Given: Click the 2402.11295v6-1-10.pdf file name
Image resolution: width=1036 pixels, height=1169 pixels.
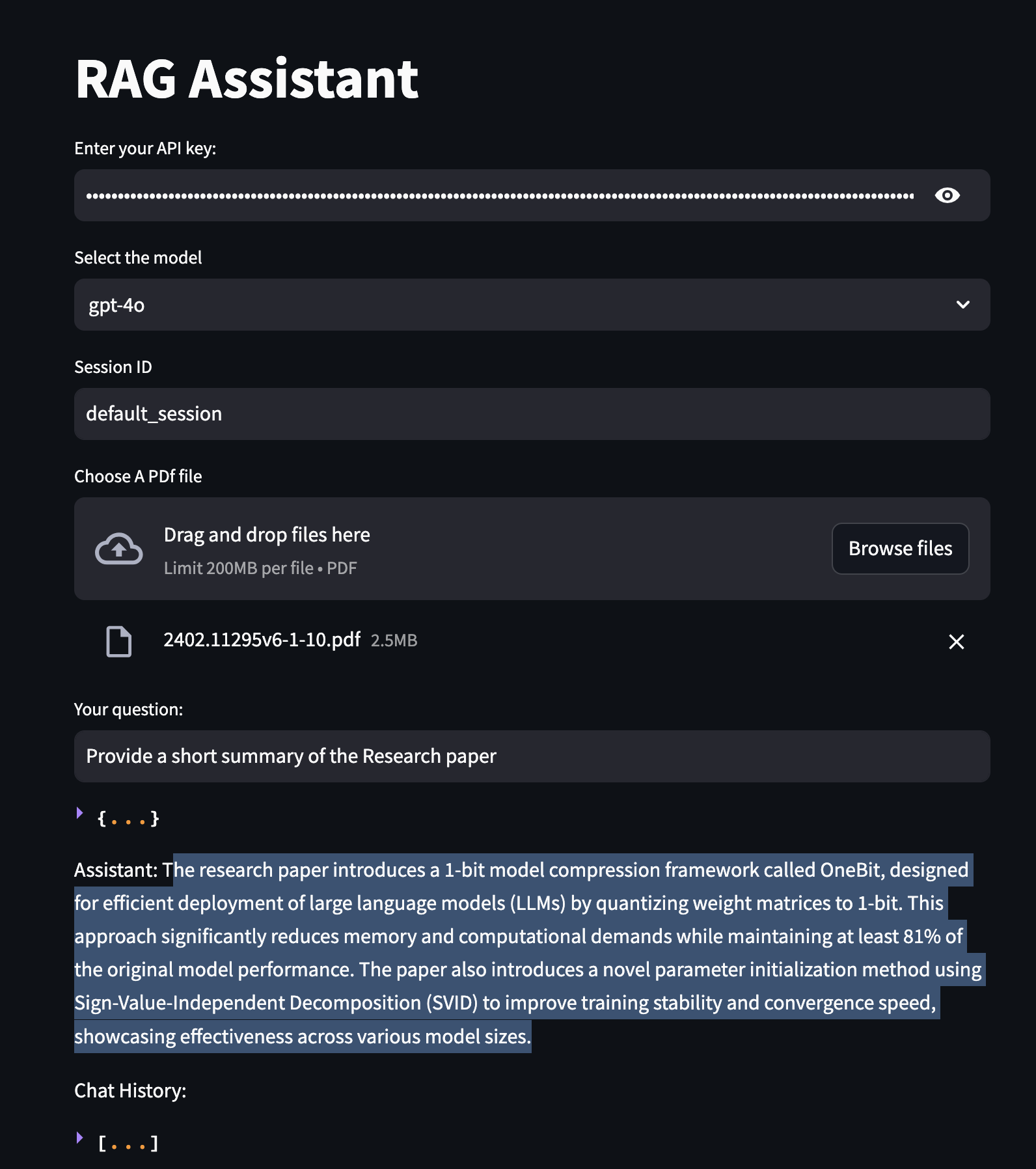Looking at the screenshot, I should pos(262,640).
